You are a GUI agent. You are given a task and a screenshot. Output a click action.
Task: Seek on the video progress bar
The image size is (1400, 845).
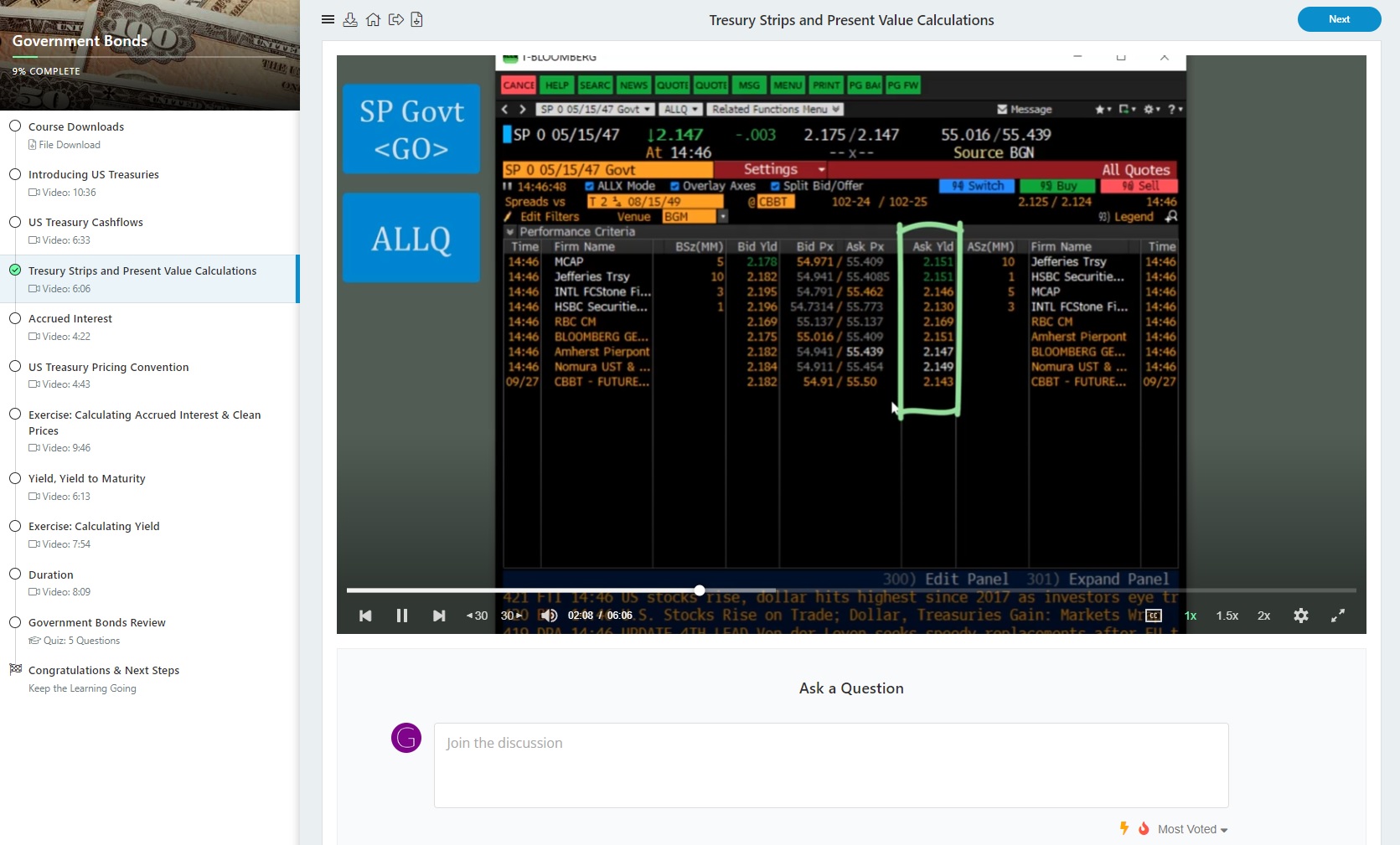(851, 590)
